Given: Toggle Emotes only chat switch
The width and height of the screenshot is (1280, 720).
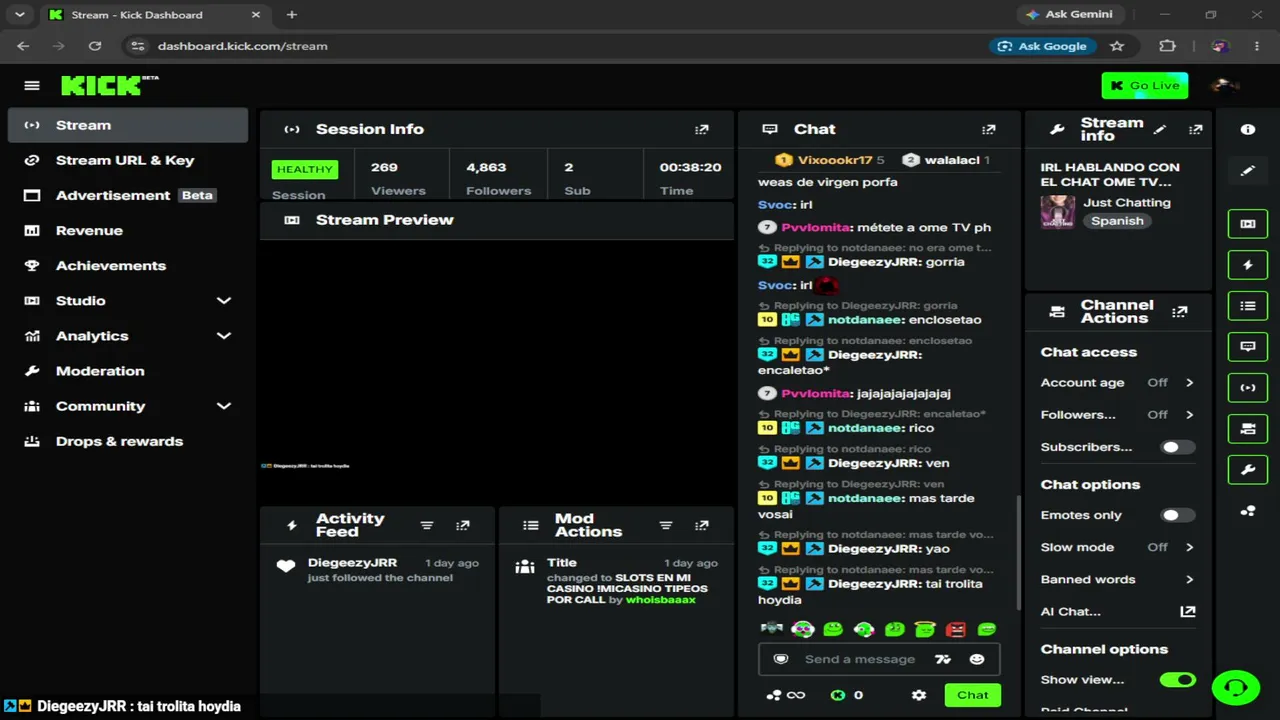Looking at the screenshot, I should point(1177,515).
